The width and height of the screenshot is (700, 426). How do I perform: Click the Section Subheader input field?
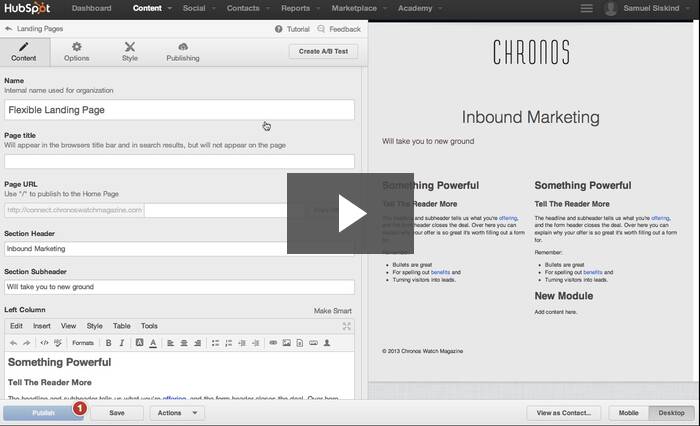179,287
